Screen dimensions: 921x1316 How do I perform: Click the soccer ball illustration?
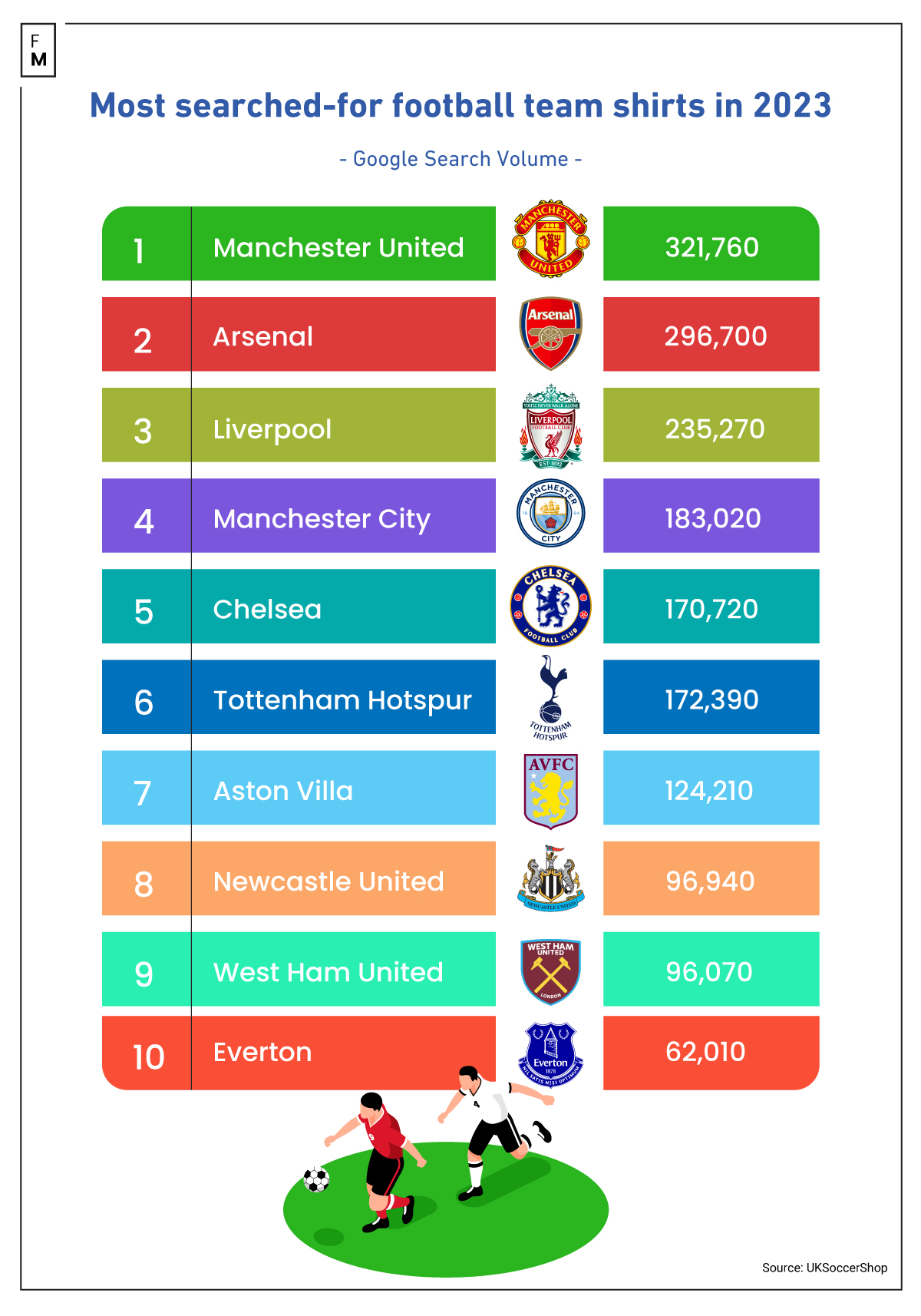pyautogui.click(x=316, y=1179)
